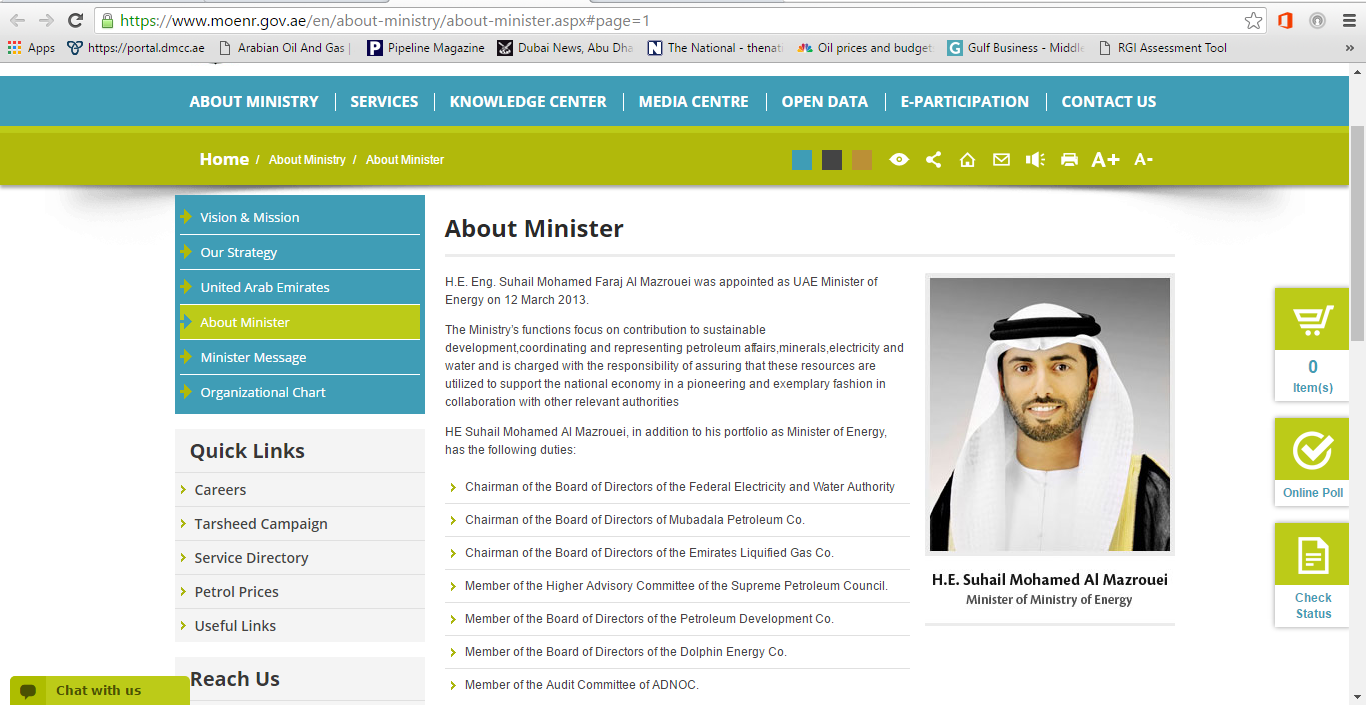Select About Minister in sidebar
Image resolution: width=1366 pixels, height=705 pixels.
(300, 322)
